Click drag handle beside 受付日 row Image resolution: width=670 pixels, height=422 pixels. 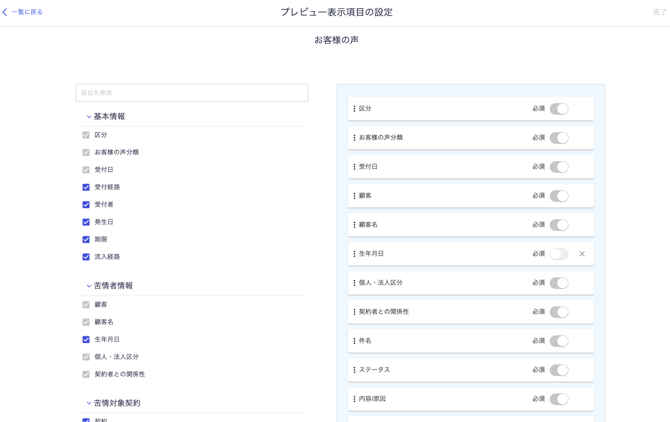[x=354, y=167]
